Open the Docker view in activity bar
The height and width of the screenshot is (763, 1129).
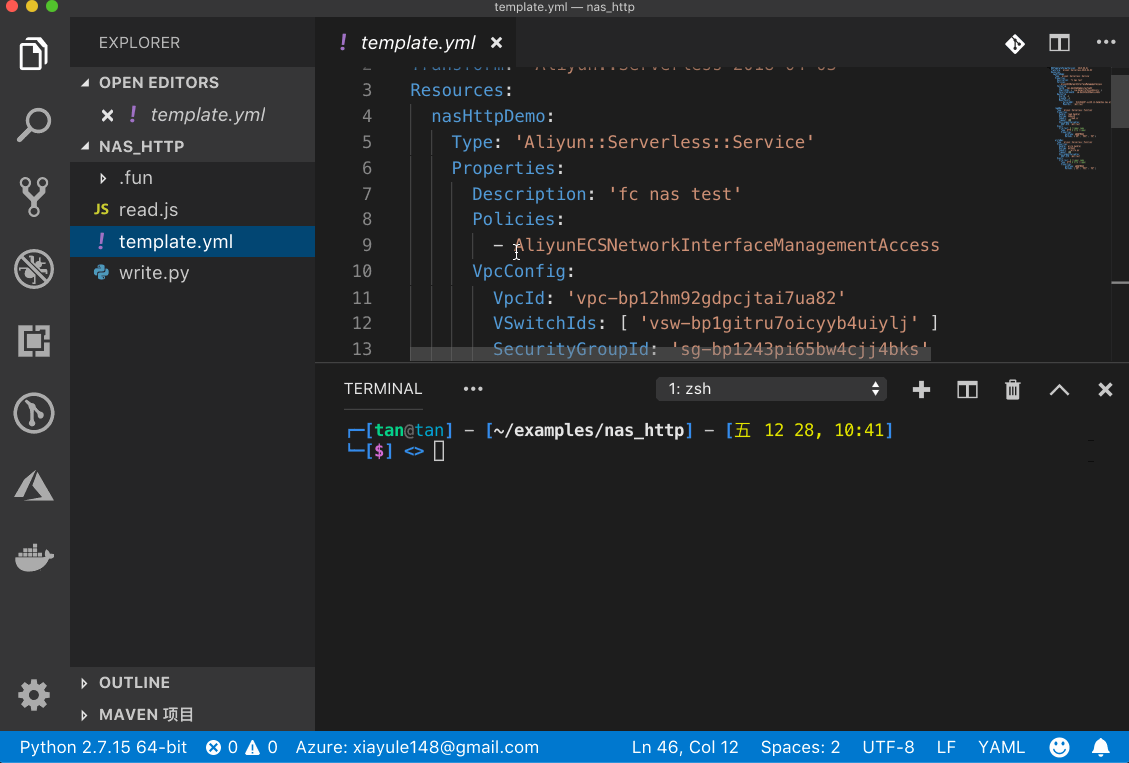(34, 557)
